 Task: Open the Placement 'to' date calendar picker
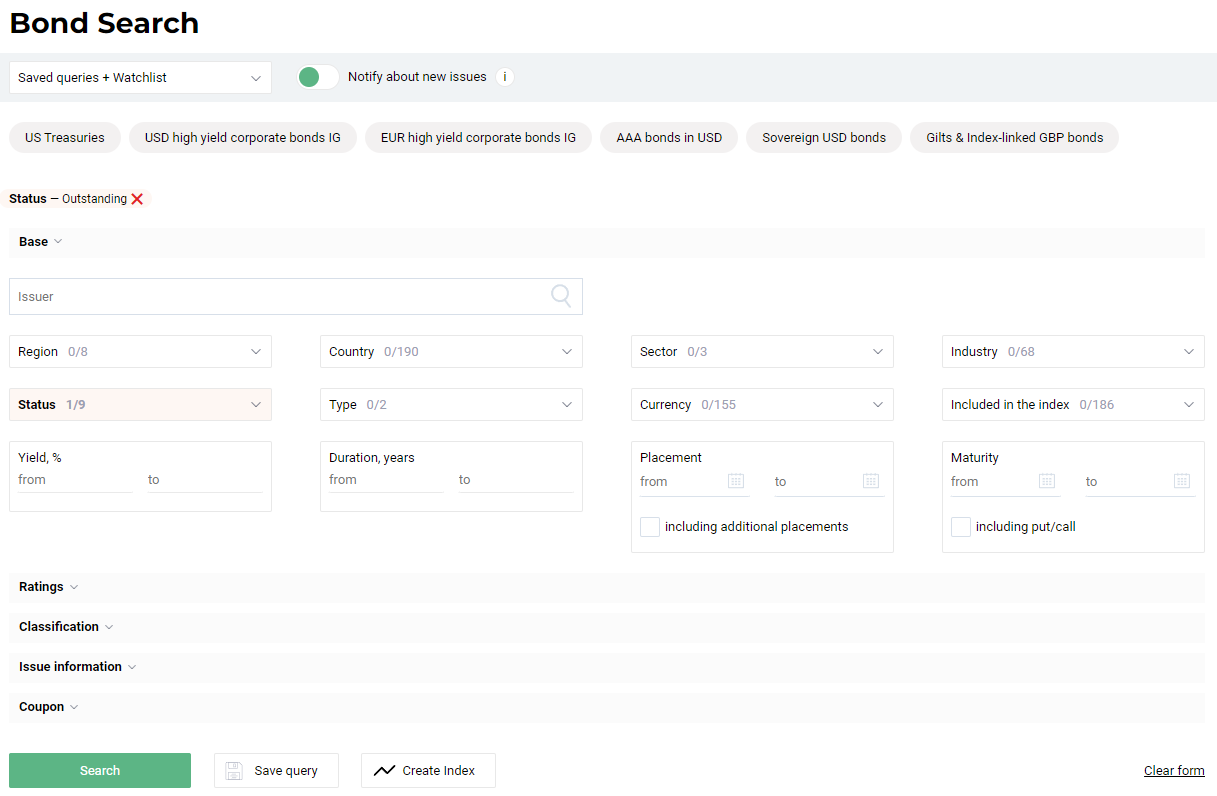click(870, 481)
